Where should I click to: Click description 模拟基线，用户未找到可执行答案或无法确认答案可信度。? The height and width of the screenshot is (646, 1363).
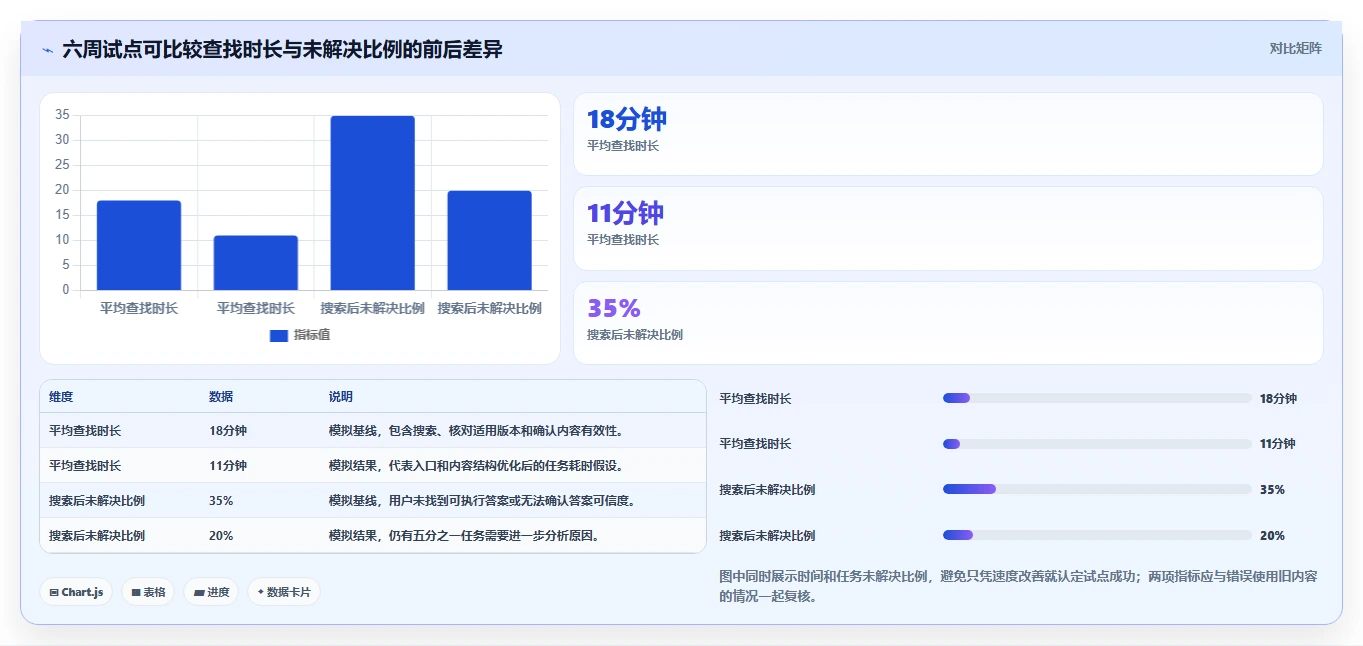coord(482,501)
